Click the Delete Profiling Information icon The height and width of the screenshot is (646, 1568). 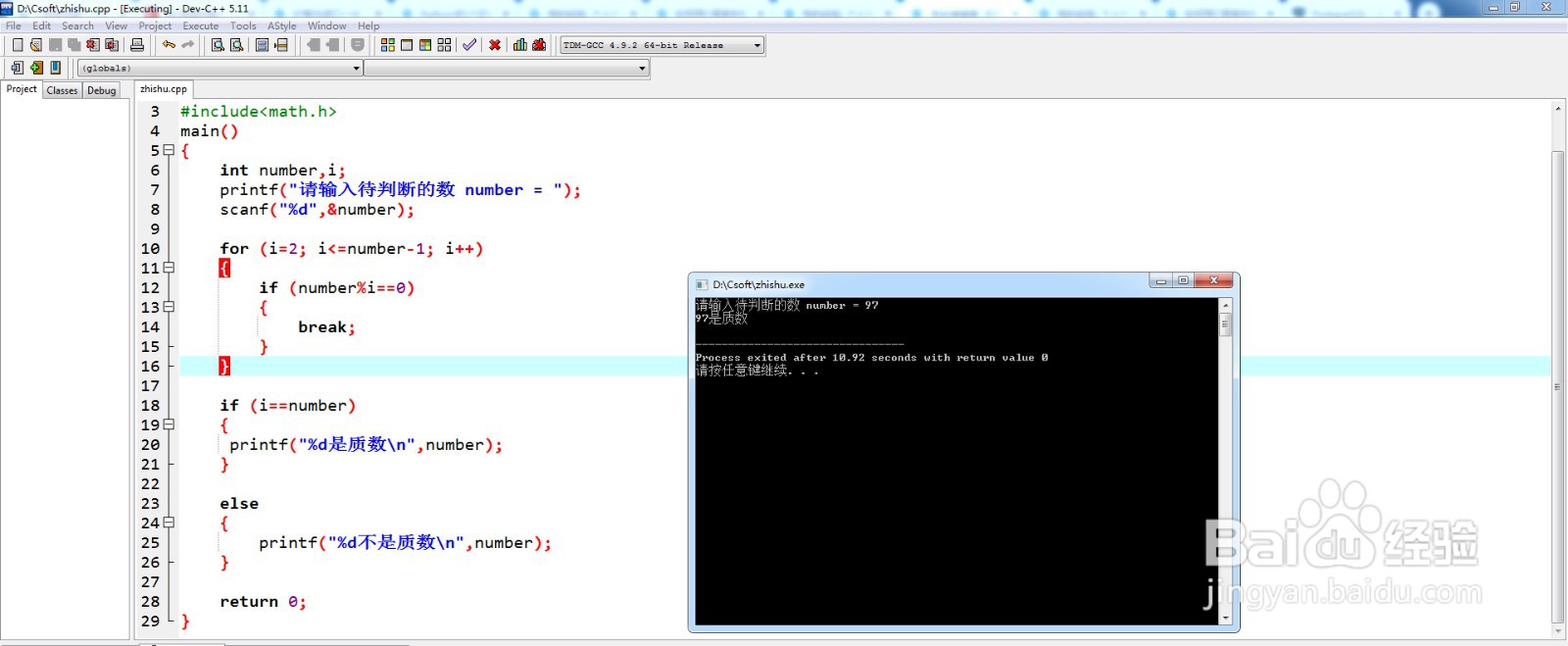(539, 45)
